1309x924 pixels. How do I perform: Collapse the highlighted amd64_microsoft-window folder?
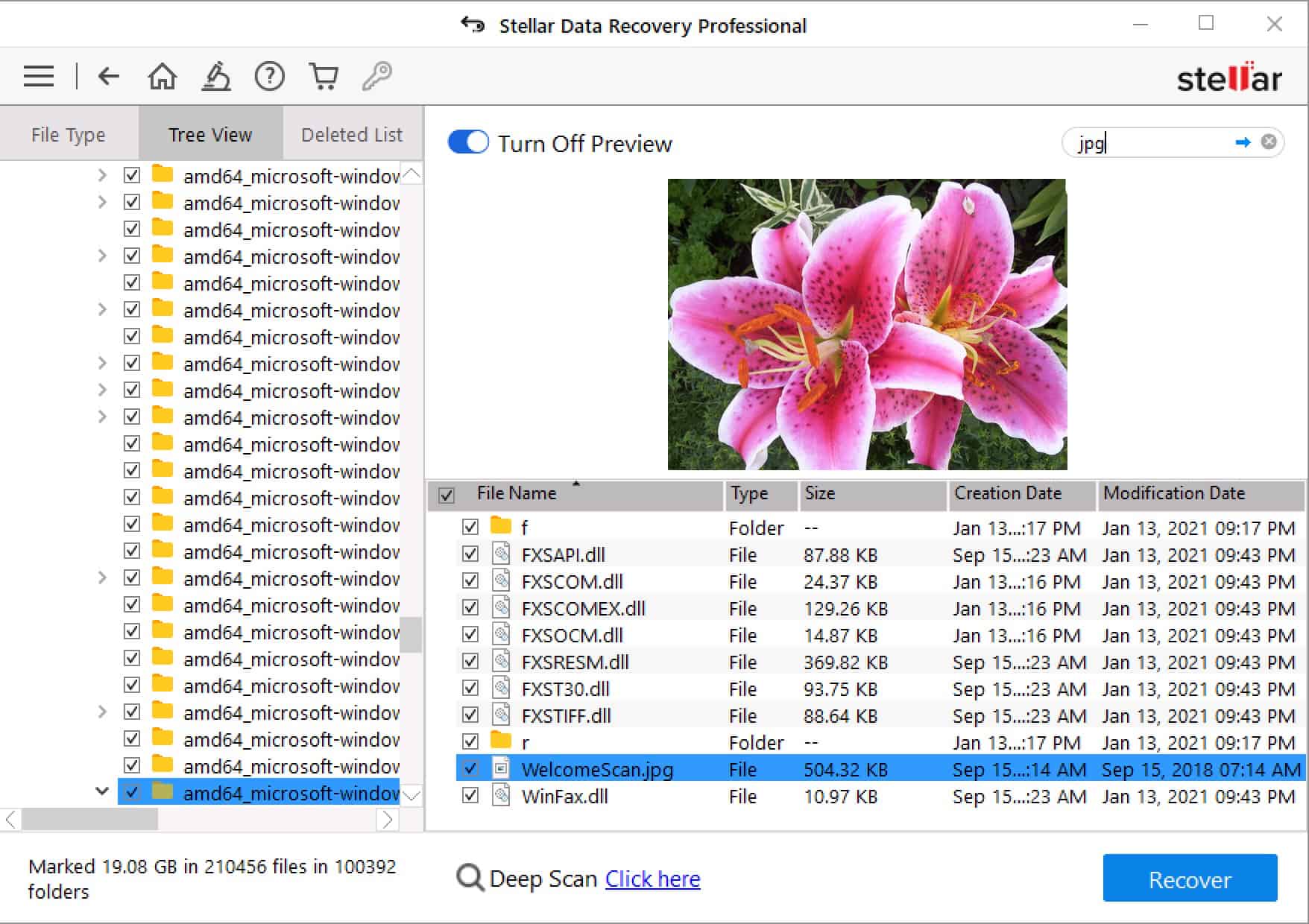(102, 791)
